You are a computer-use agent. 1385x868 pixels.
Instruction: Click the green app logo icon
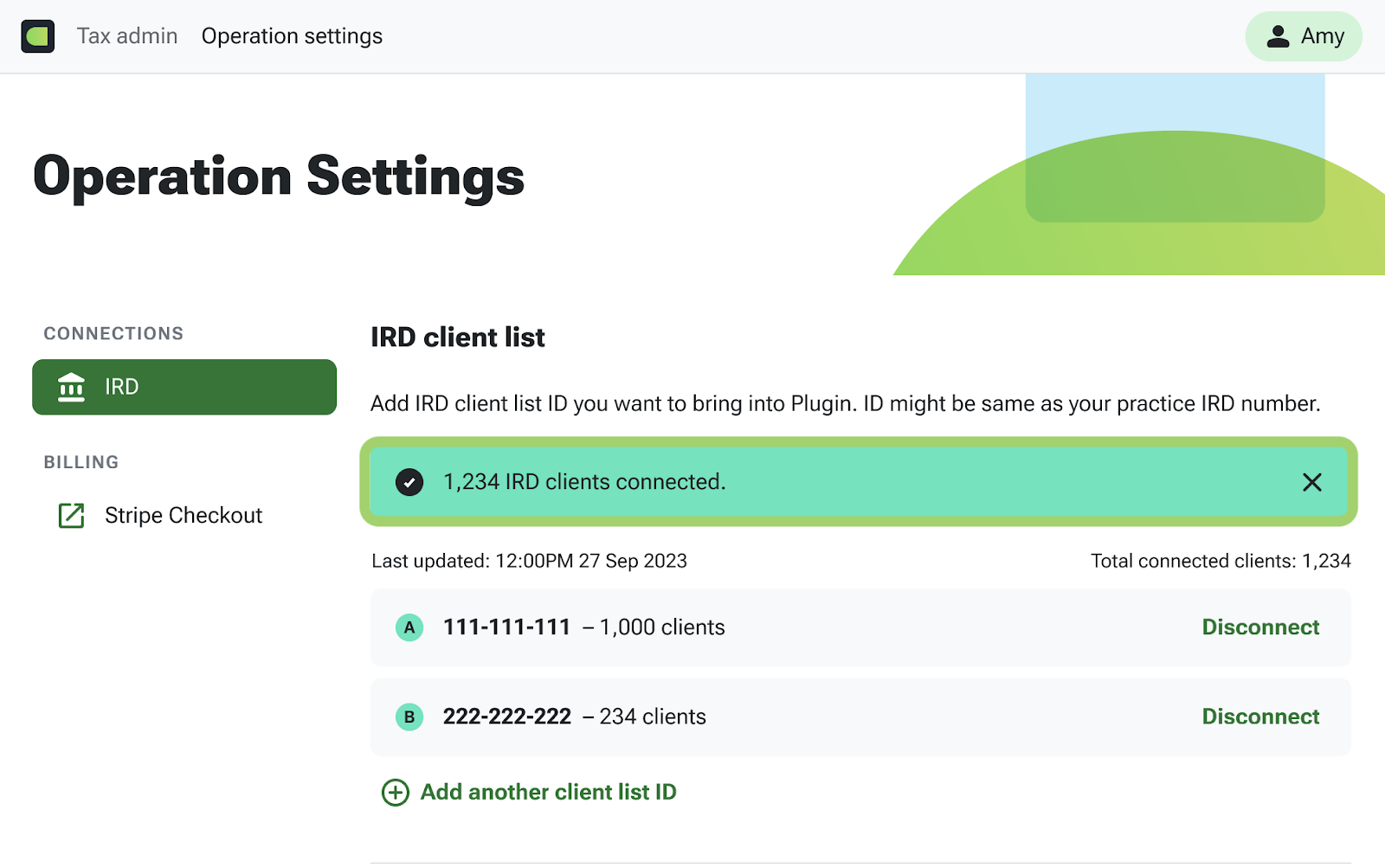pos(38,36)
